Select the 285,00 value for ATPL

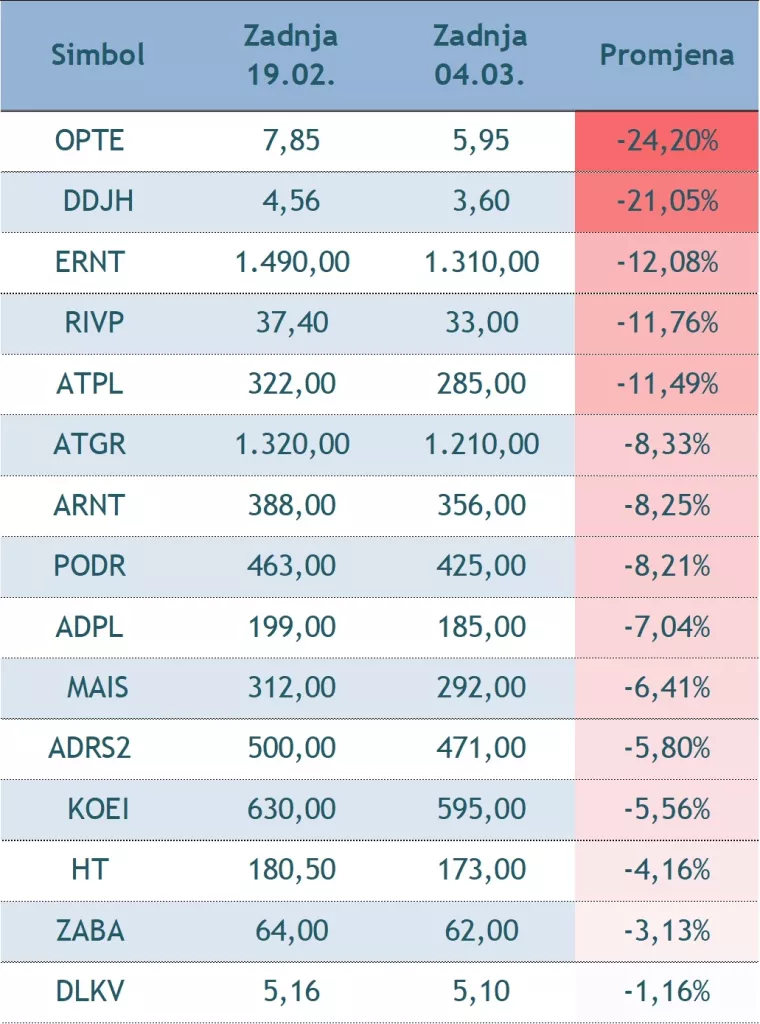[x=481, y=383]
